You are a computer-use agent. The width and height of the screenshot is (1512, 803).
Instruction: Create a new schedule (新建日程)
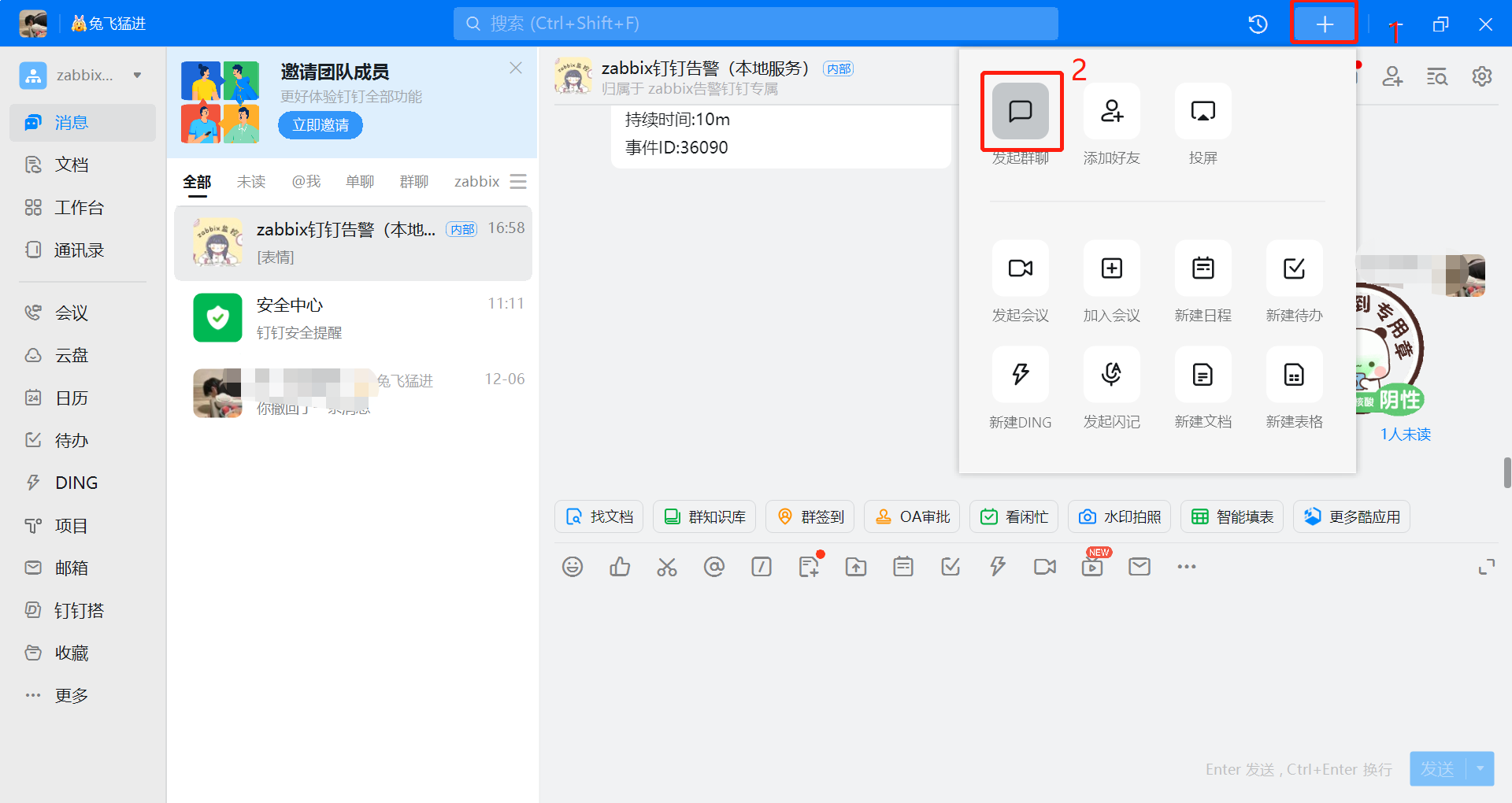point(1203,268)
